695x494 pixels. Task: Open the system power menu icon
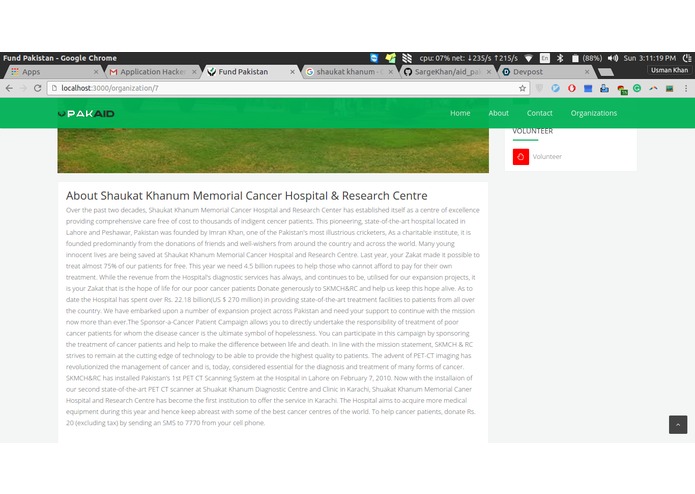[687, 58]
